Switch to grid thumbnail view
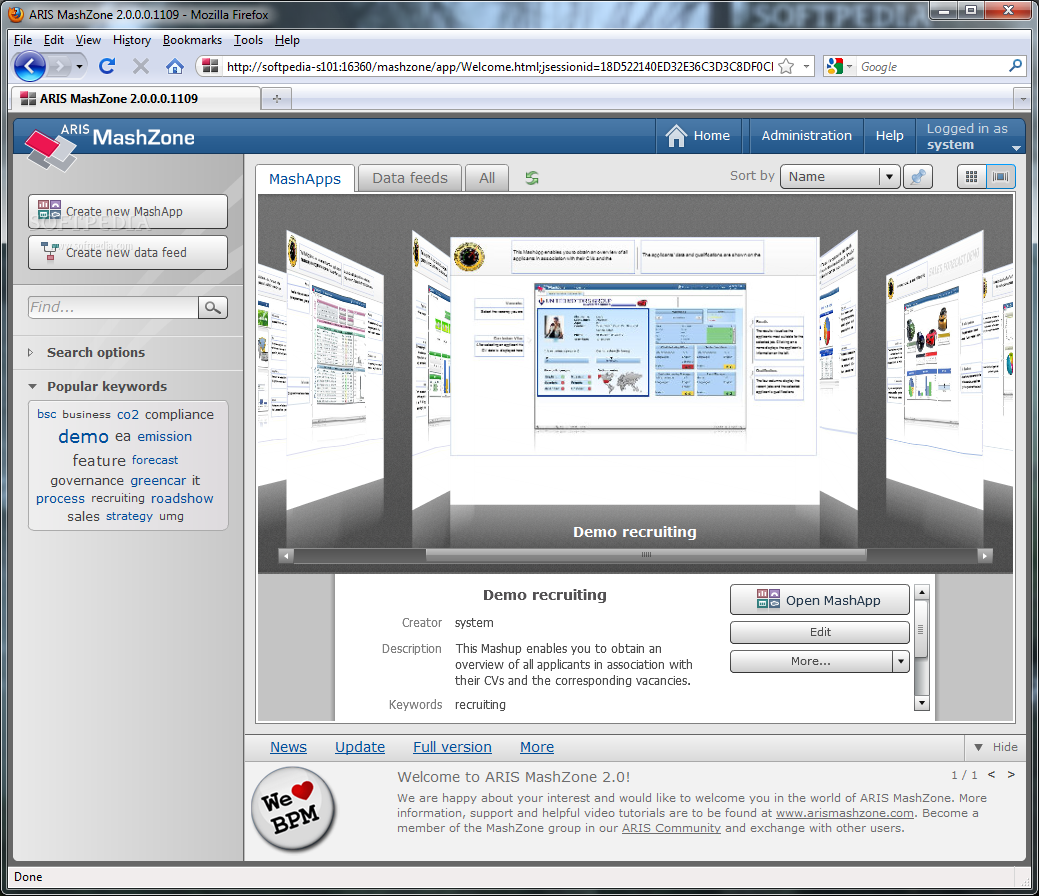This screenshot has width=1039, height=896. (x=971, y=177)
